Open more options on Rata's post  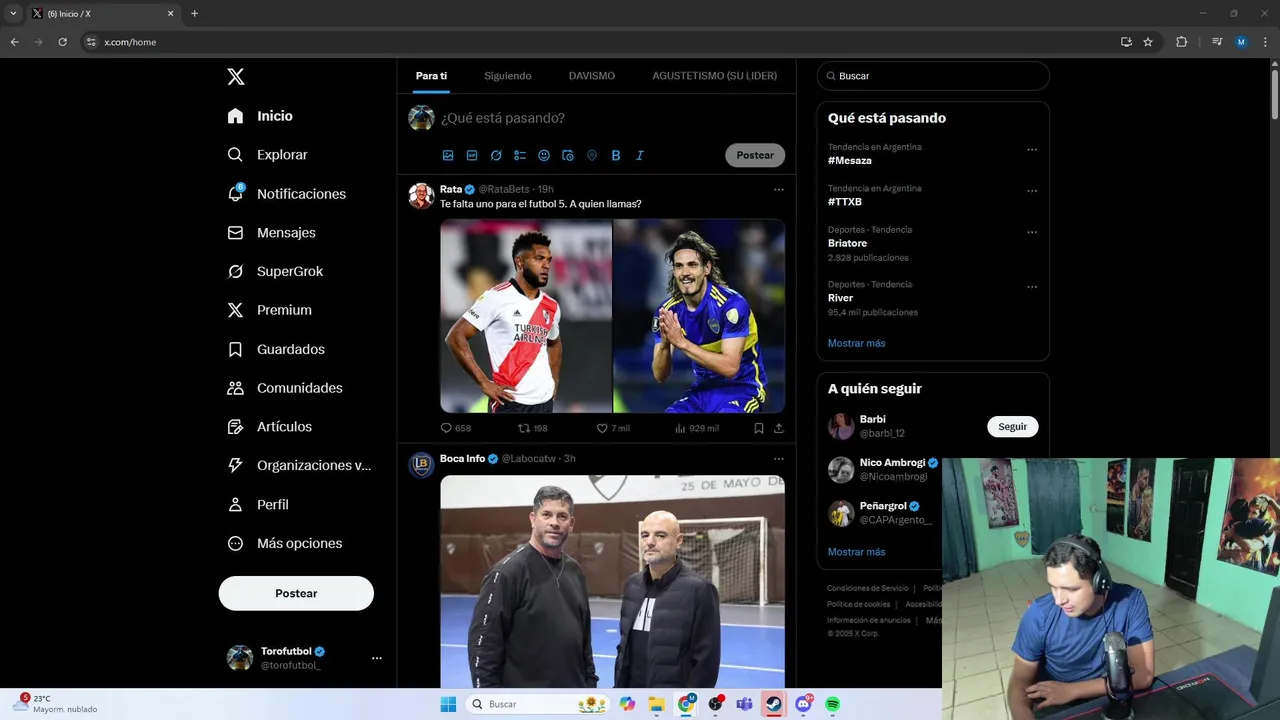coord(778,189)
